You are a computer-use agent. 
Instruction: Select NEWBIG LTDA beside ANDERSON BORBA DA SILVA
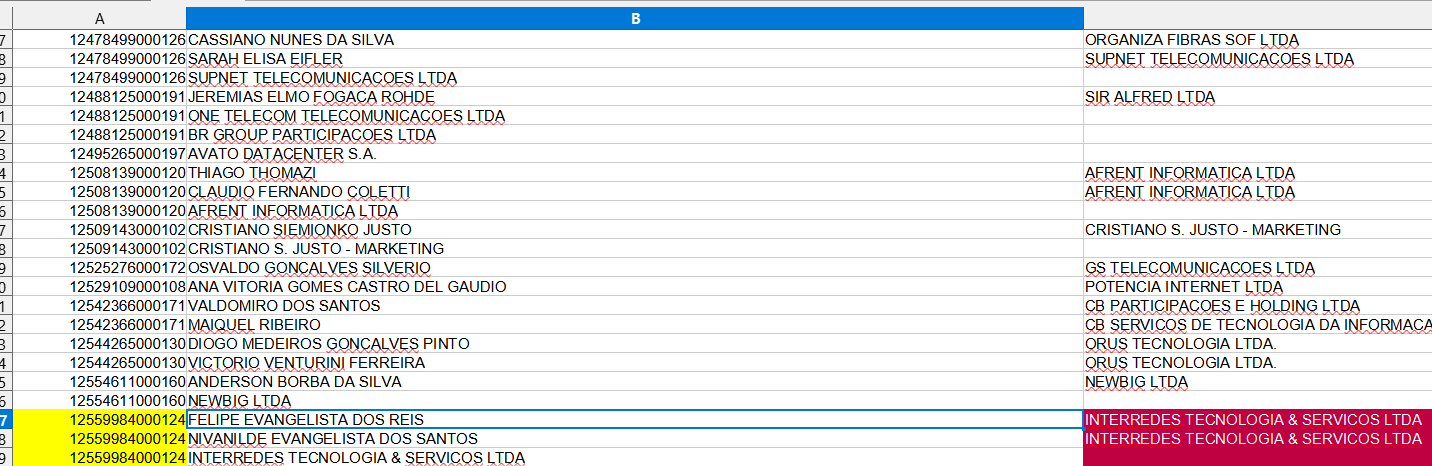(x=1258, y=382)
